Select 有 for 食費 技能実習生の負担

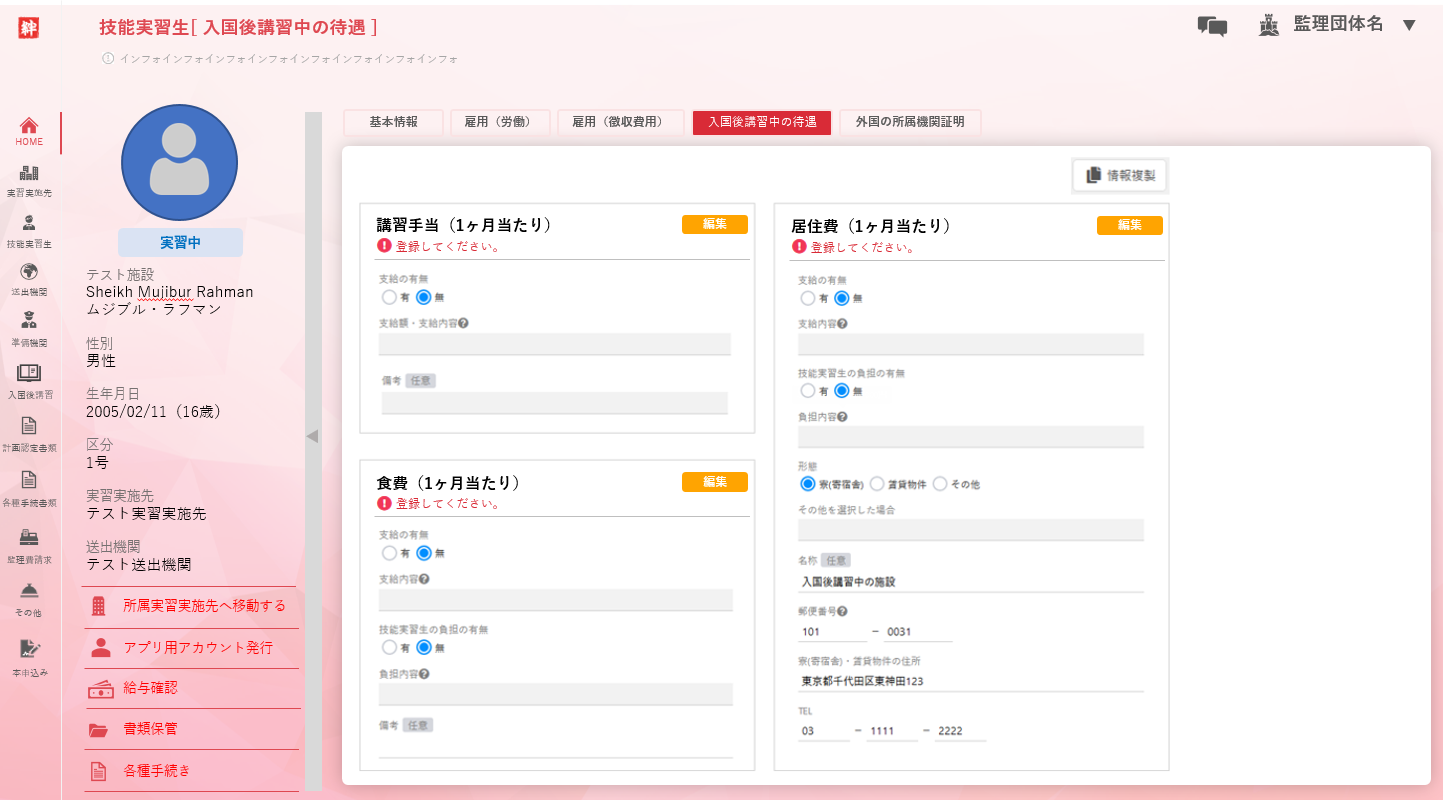389,647
